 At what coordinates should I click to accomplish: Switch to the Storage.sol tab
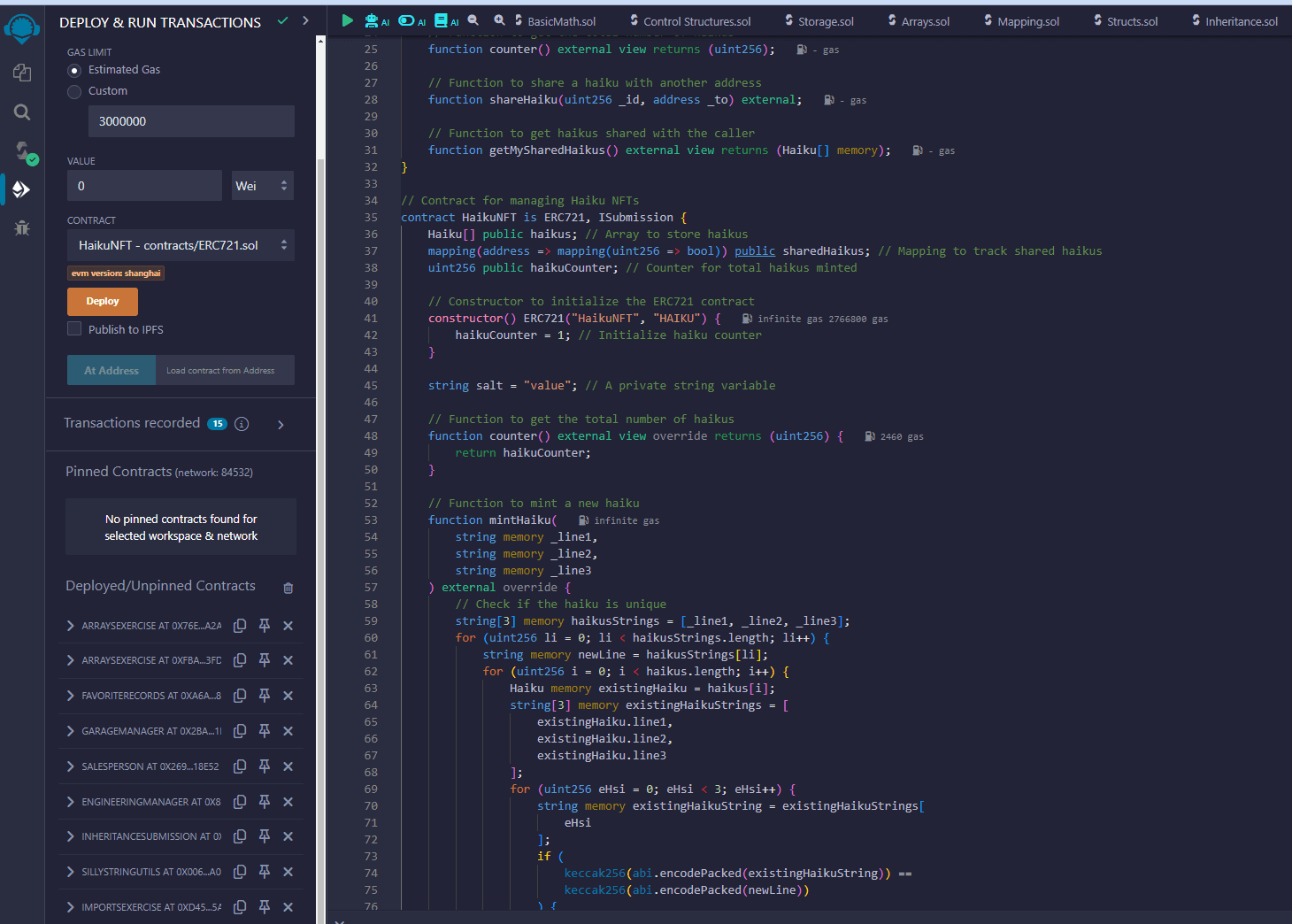pos(819,21)
